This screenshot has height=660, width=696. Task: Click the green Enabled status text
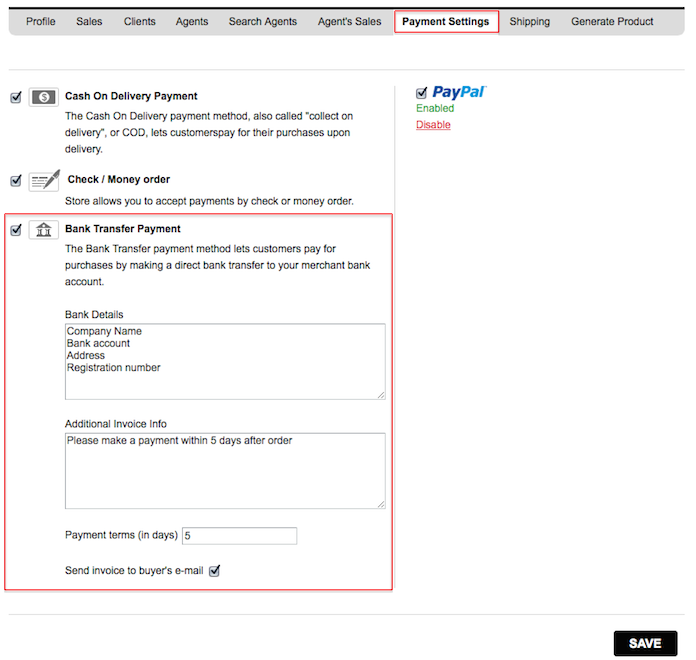pyautogui.click(x=435, y=108)
